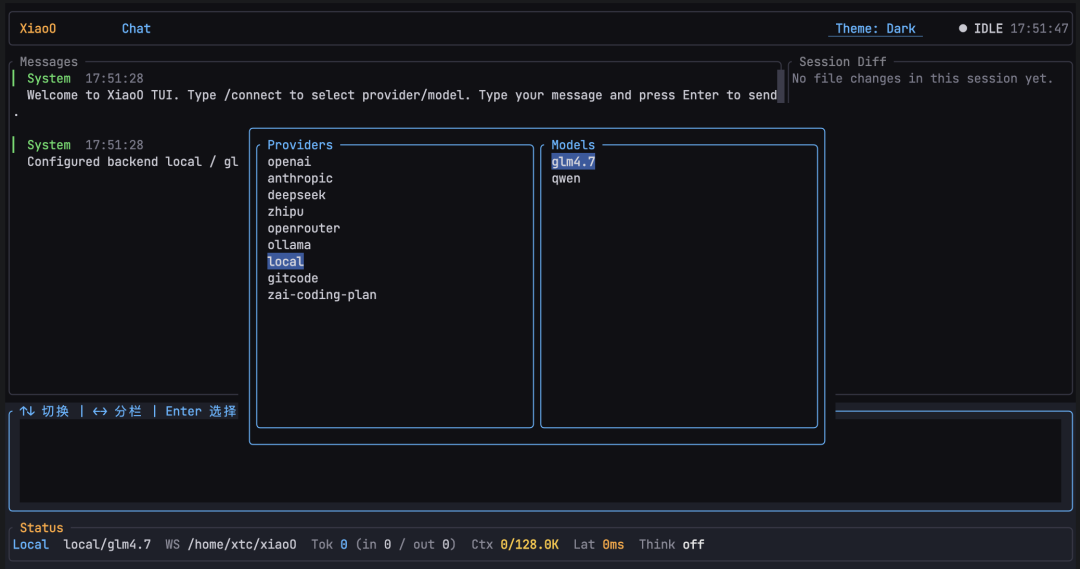Viewport: 1080px width, 569px height.
Task: Click the Enter 选择 hint
Action: pos(200,411)
